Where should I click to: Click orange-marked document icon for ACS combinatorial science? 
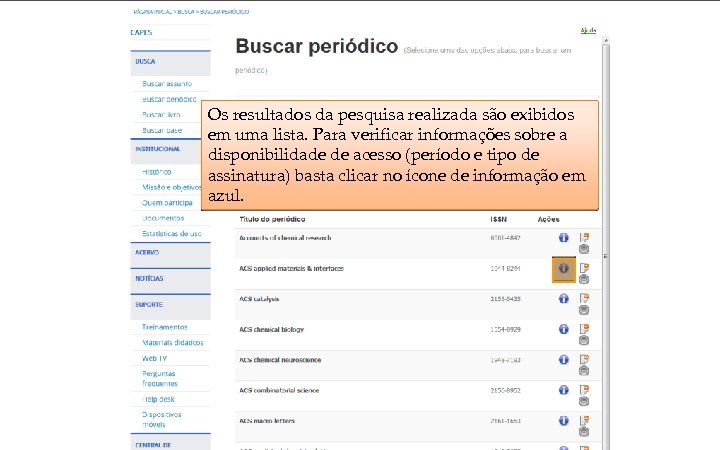[584, 389]
